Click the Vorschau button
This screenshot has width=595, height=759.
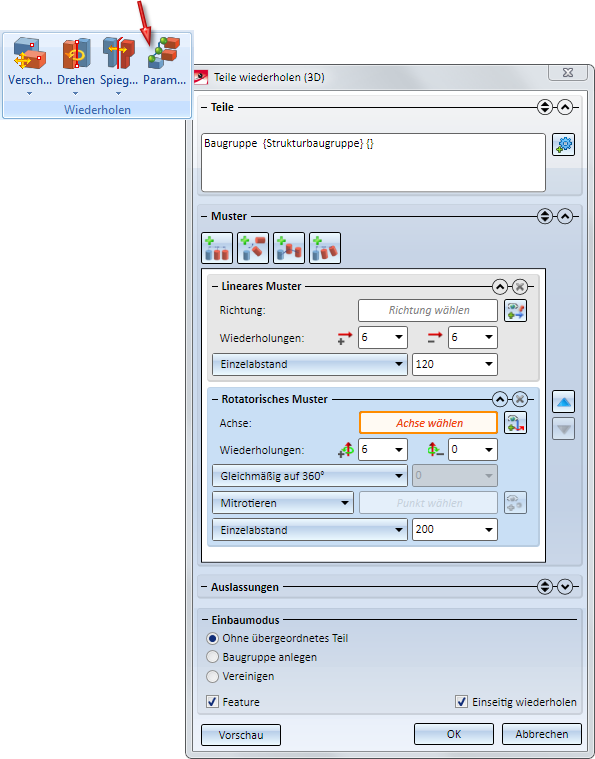241,735
